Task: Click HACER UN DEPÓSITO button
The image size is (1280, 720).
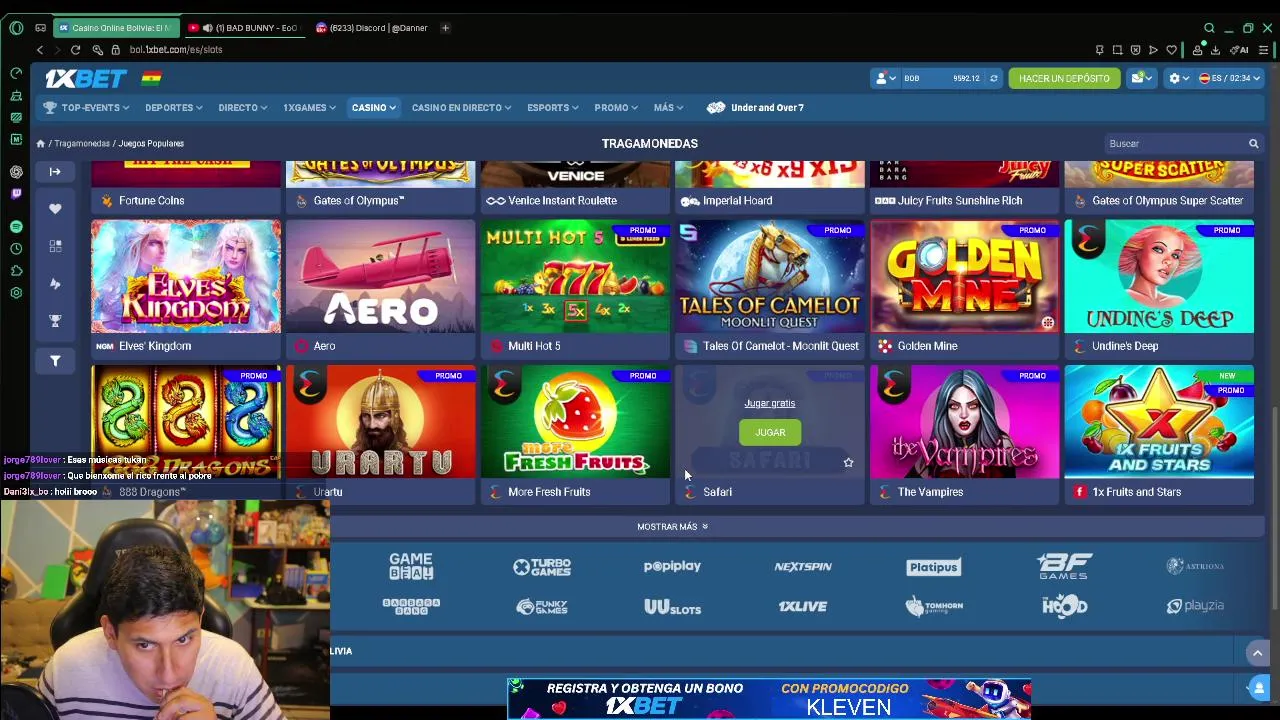Action: point(1064,78)
